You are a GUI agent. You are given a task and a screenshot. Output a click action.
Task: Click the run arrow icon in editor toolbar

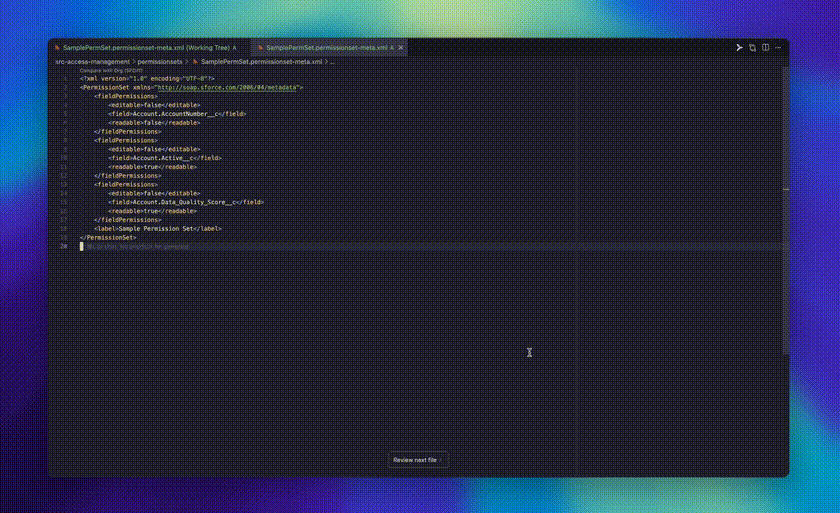pyautogui.click(x=739, y=48)
